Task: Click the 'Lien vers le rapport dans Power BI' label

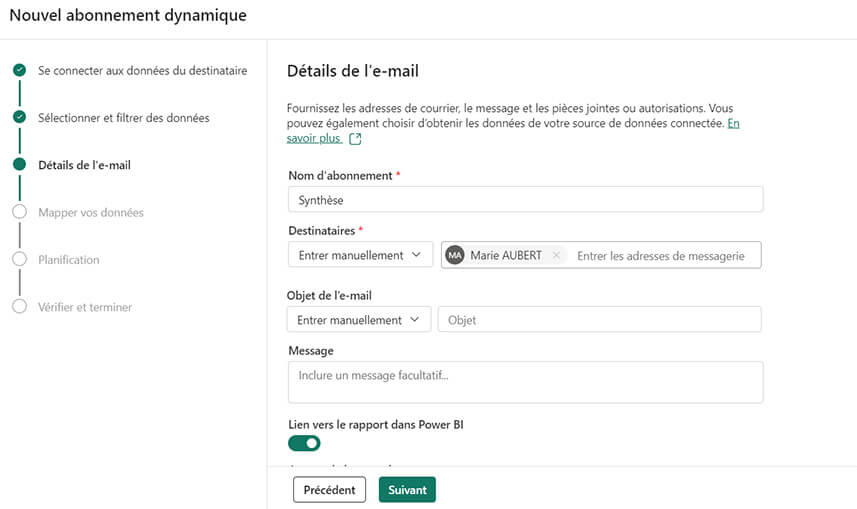Action: tap(376, 424)
